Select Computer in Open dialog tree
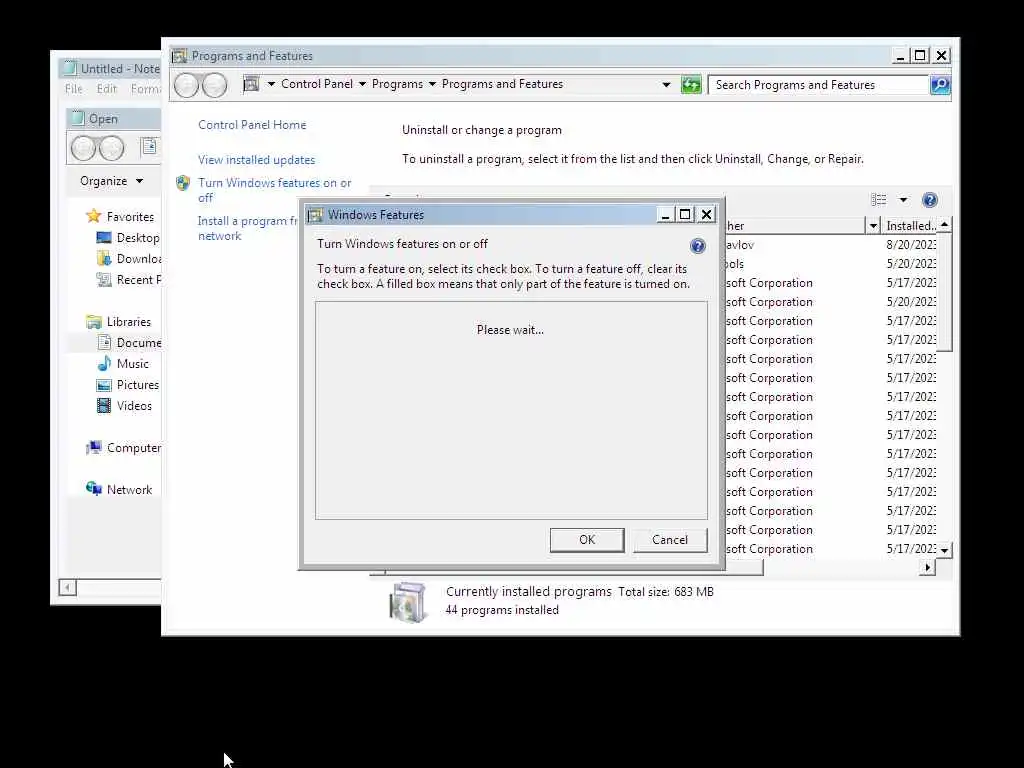This screenshot has height=768, width=1024. [133, 448]
